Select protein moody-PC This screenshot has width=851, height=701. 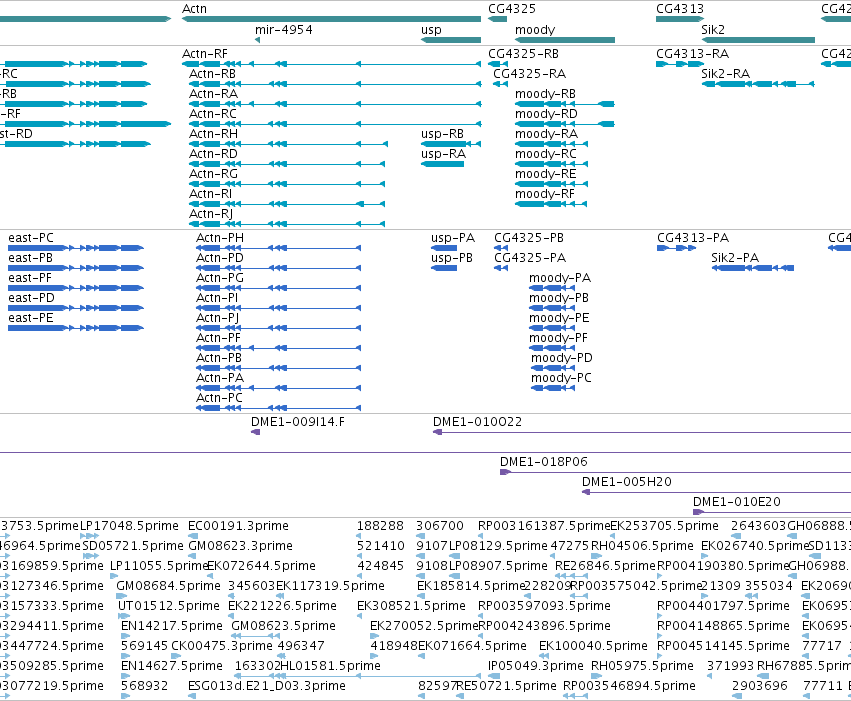point(561,379)
